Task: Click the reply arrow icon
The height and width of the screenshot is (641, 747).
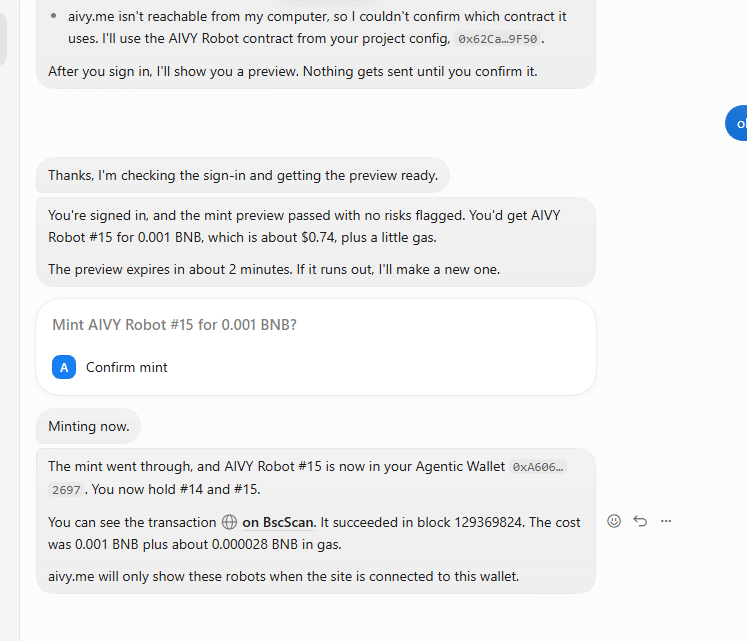Action: coord(640,521)
